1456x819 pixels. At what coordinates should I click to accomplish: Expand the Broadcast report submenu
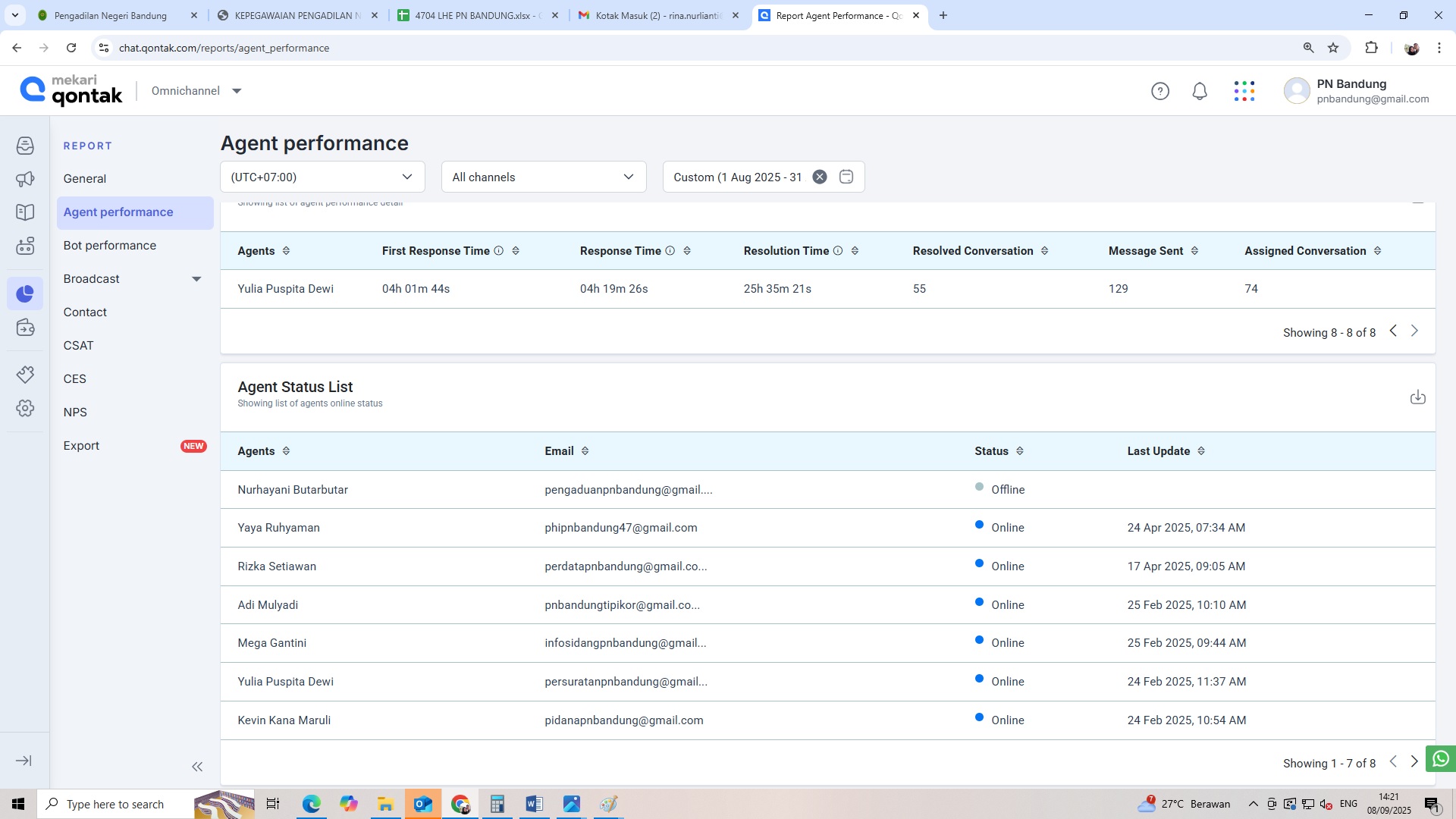196,279
